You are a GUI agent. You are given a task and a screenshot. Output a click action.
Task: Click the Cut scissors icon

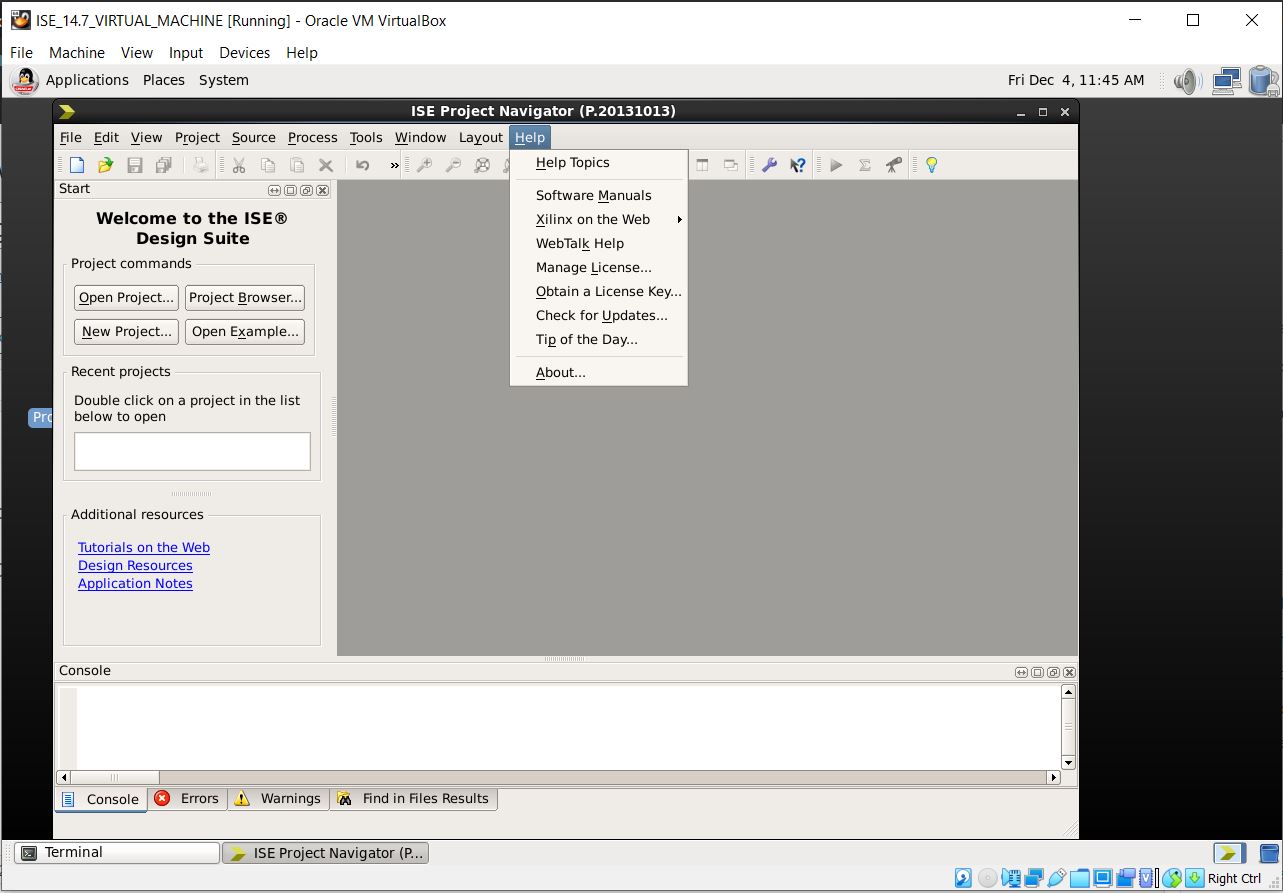click(x=239, y=165)
